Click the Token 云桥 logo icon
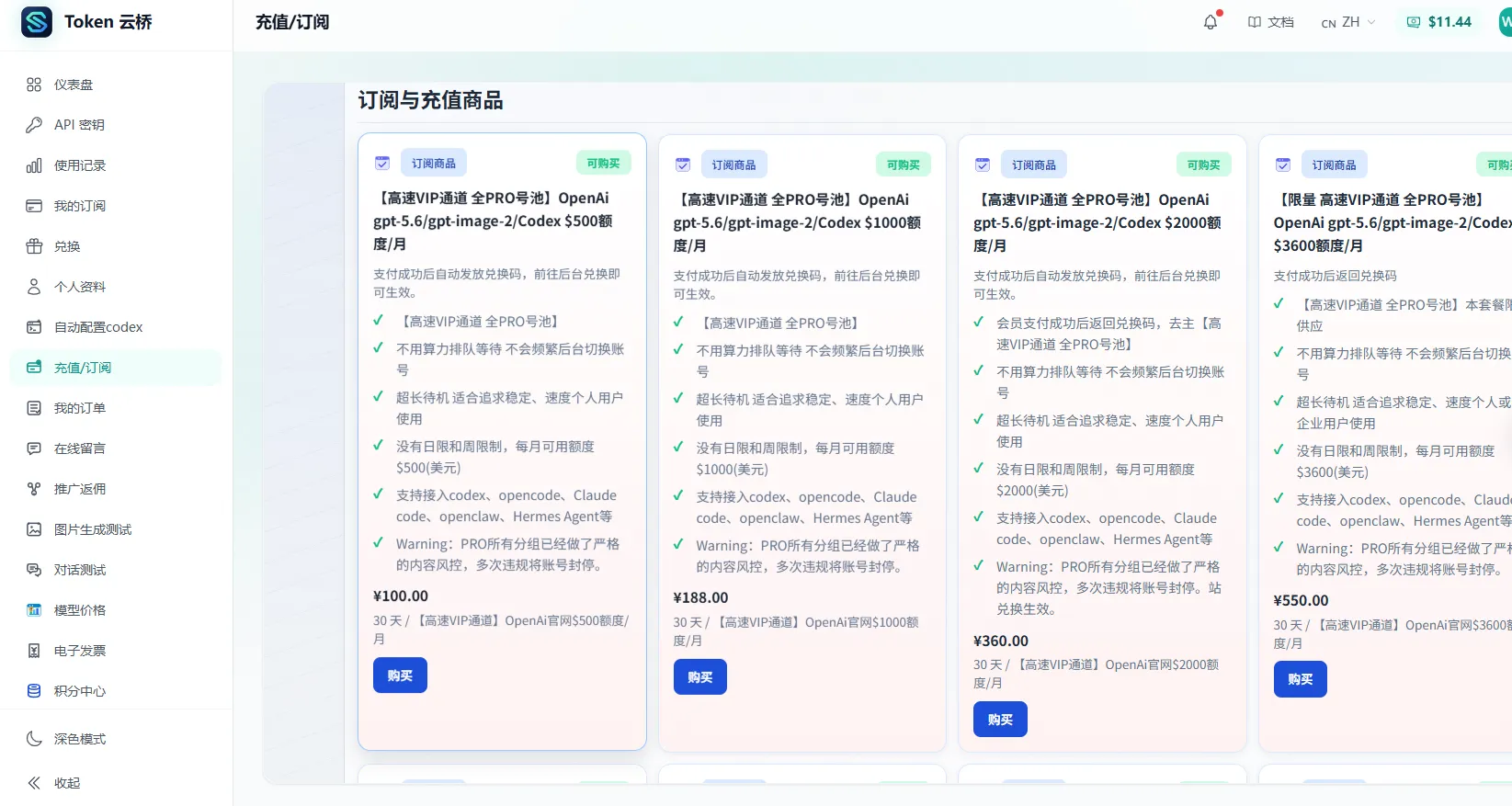 point(37,22)
